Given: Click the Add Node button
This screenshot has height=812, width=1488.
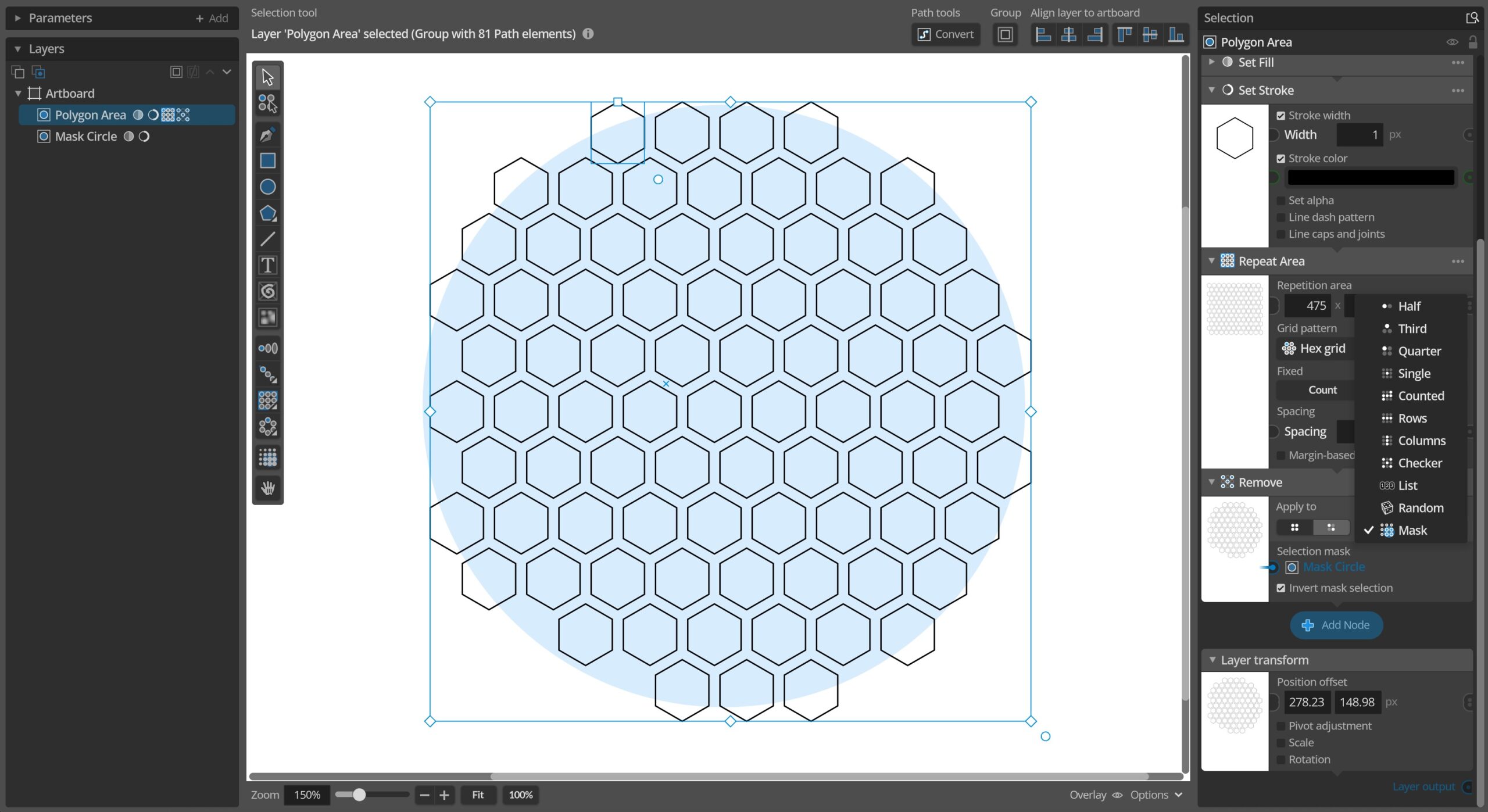Looking at the screenshot, I should click(1336, 625).
